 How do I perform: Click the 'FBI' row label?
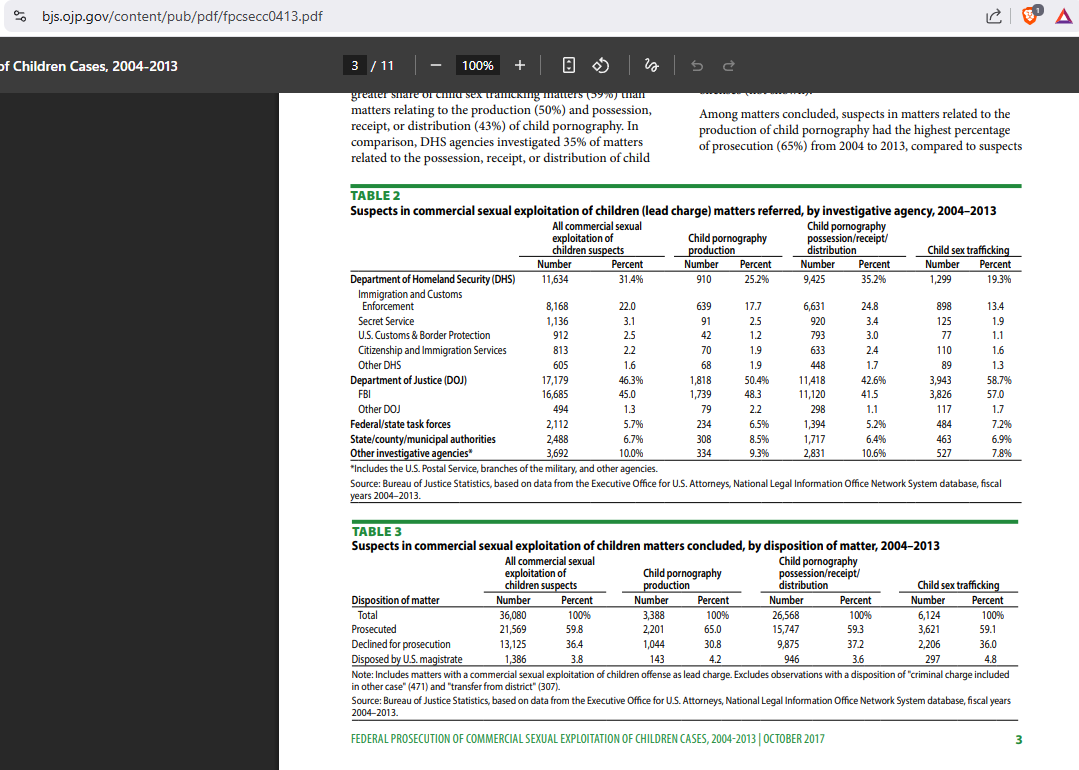point(364,394)
